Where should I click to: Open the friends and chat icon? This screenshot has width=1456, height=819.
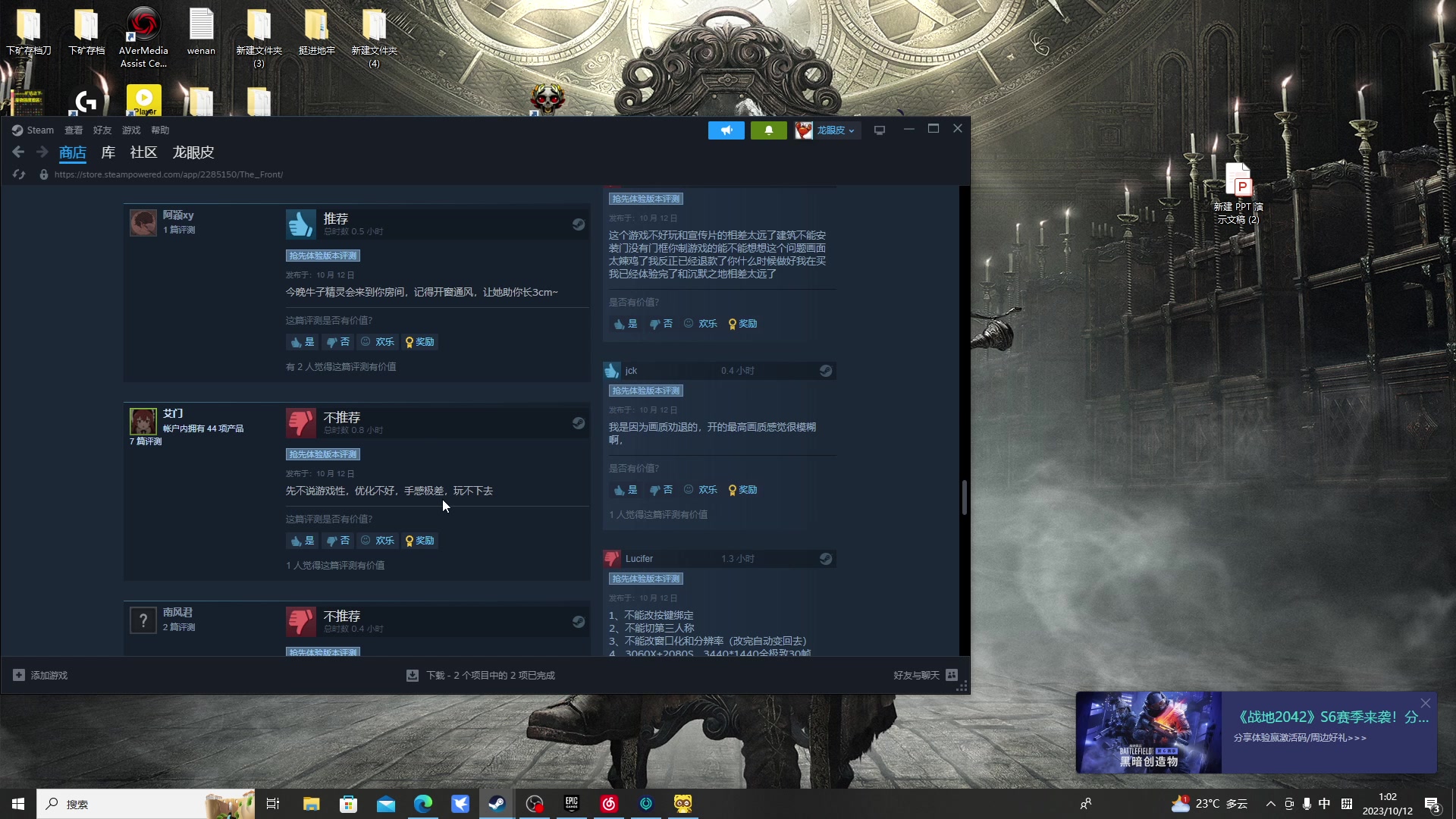pos(952,675)
